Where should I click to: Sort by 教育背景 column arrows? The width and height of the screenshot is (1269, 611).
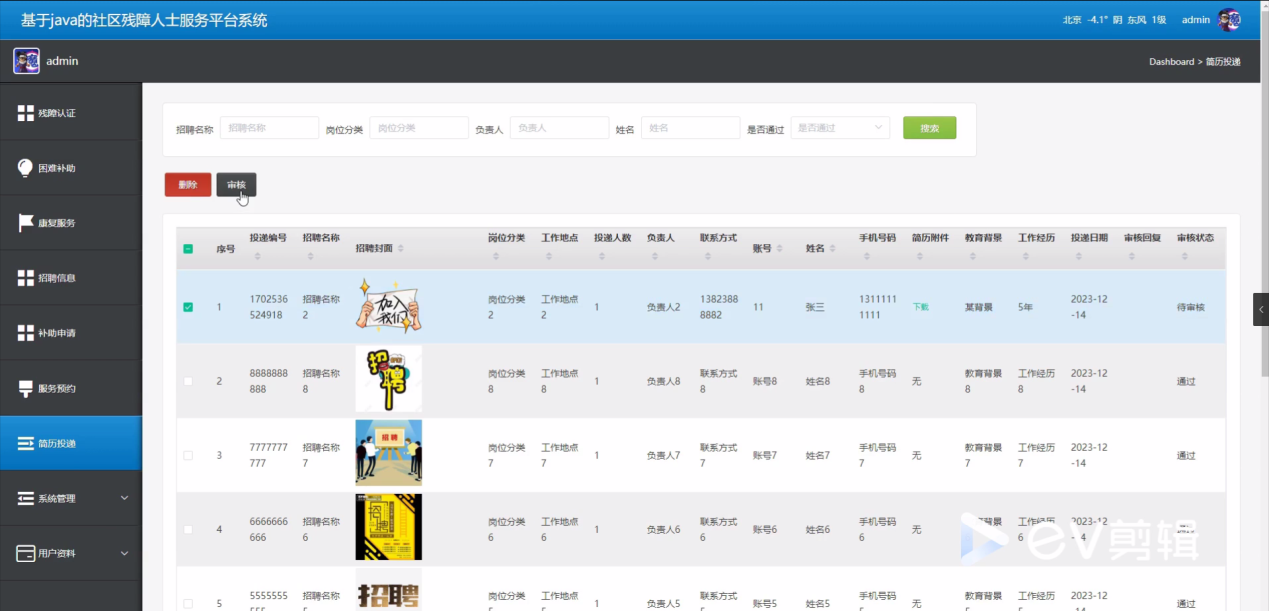click(x=973, y=257)
